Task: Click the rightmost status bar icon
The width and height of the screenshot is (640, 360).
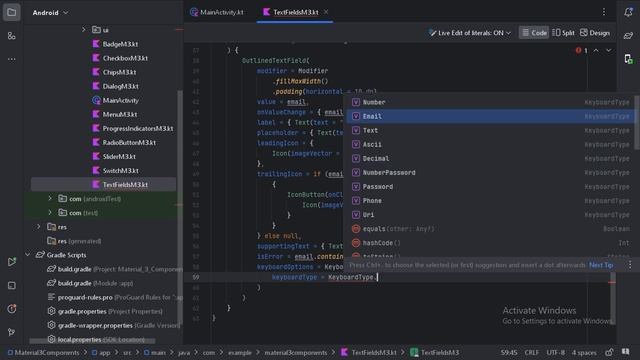Action: [625, 352]
